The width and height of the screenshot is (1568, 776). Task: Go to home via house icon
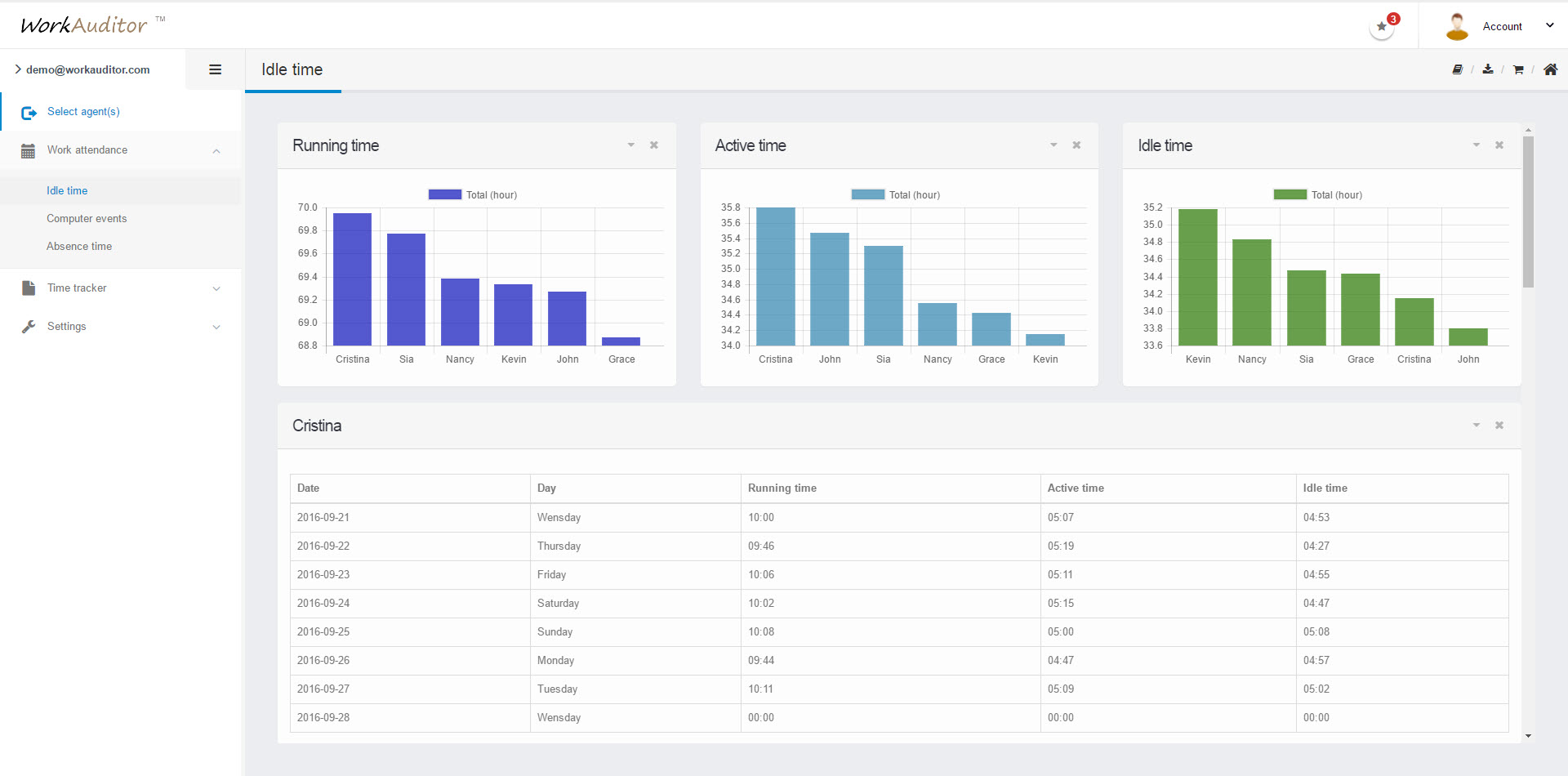coord(1550,69)
